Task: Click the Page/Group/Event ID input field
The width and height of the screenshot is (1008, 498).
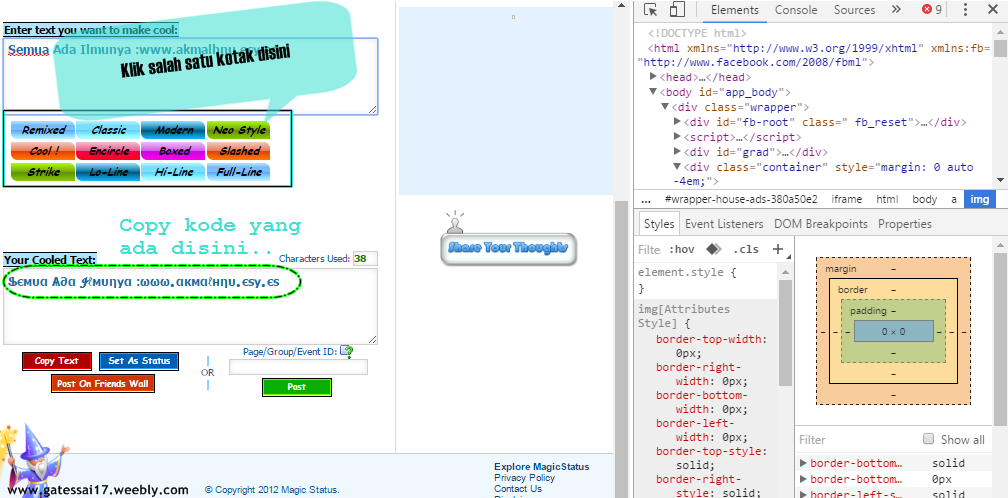Action: (298, 367)
